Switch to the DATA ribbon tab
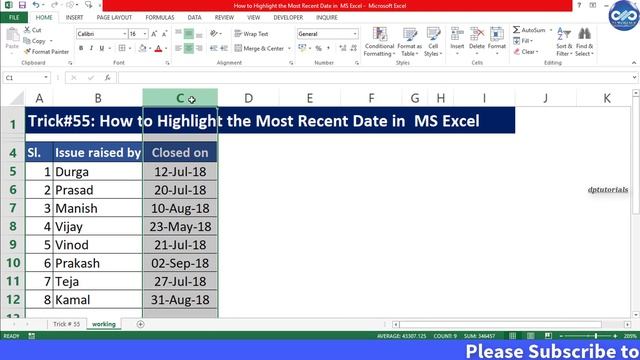 pos(194,18)
